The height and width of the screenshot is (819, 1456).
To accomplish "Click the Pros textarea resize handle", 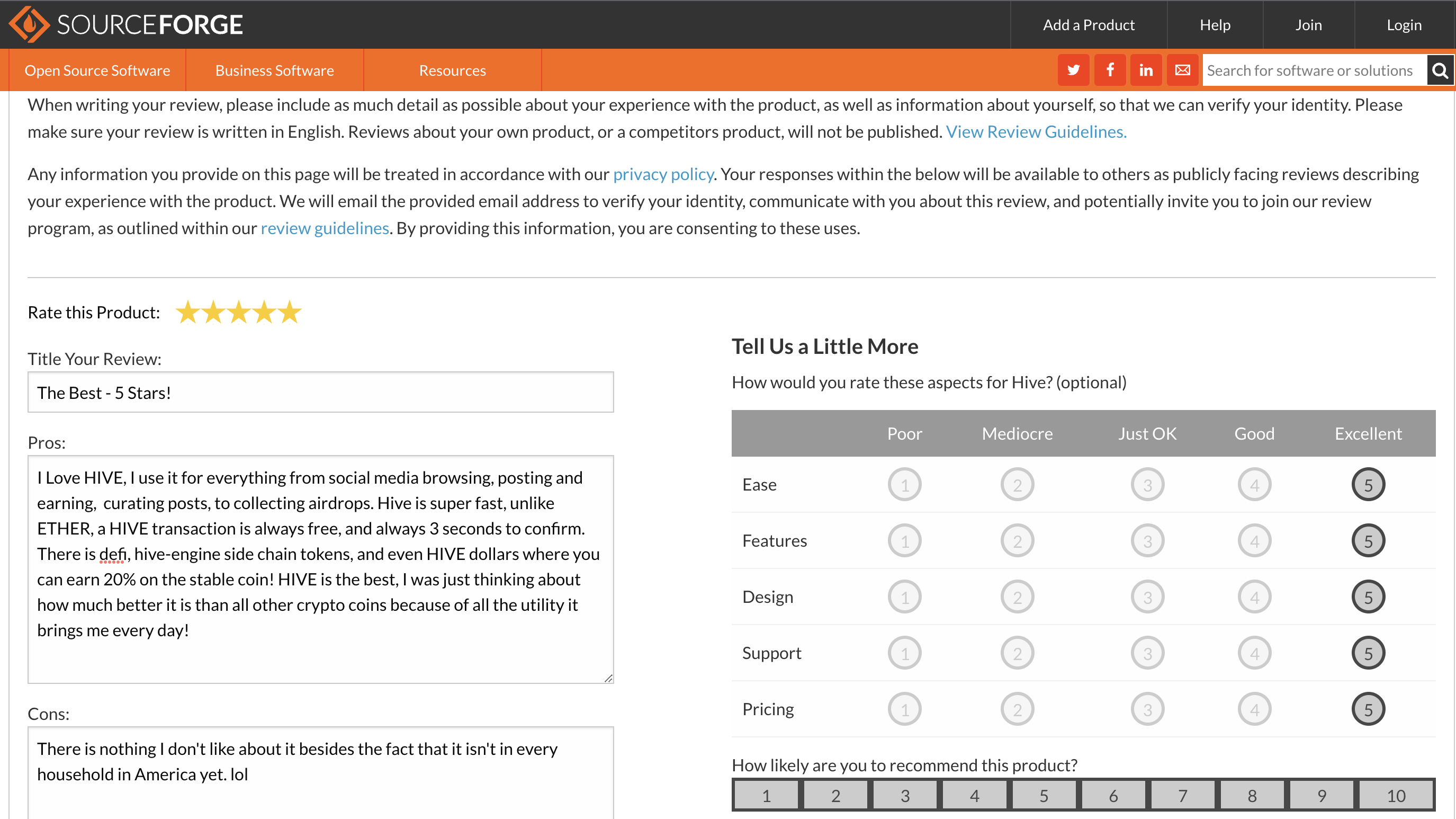I will tap(608, 678).
